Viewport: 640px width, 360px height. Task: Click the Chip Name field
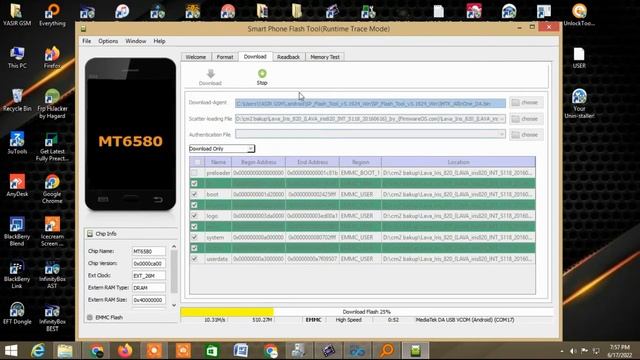(x=149, y=251)
